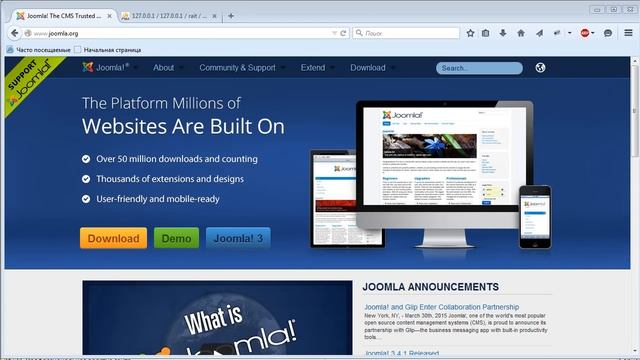This screenshot has height=360, width=640.
Task: Open the Adblock Plus icon
Action: [x=585, y=33]
